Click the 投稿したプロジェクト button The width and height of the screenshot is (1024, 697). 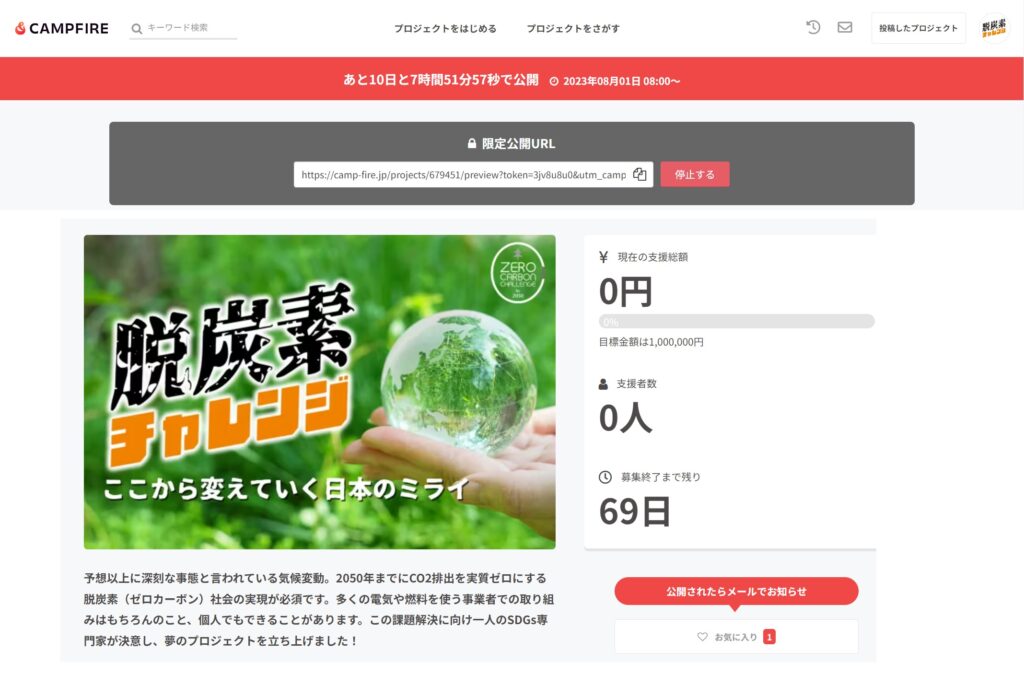click(x=918, y=28)
